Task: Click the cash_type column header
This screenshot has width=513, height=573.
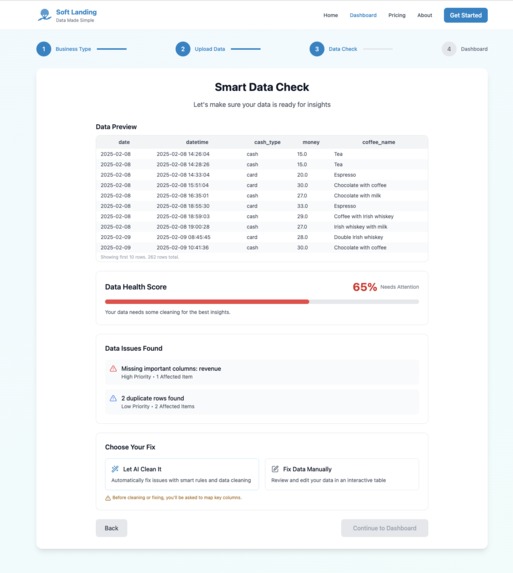Action: click(x=267, y=142)
